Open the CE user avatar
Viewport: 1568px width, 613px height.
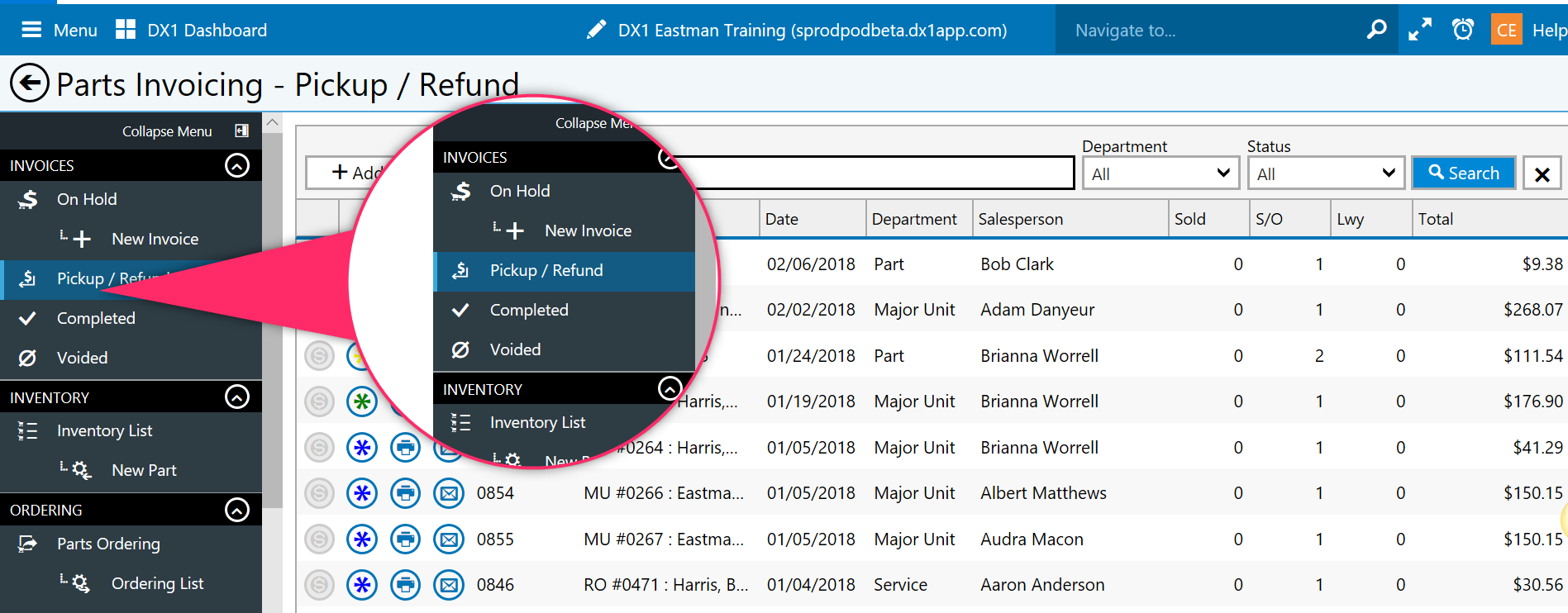tap(1507, 30)
